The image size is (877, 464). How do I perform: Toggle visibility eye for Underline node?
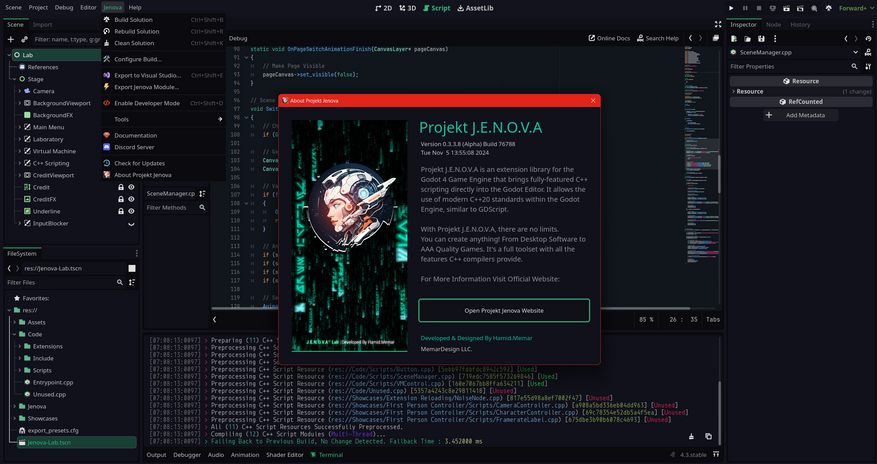130,211
